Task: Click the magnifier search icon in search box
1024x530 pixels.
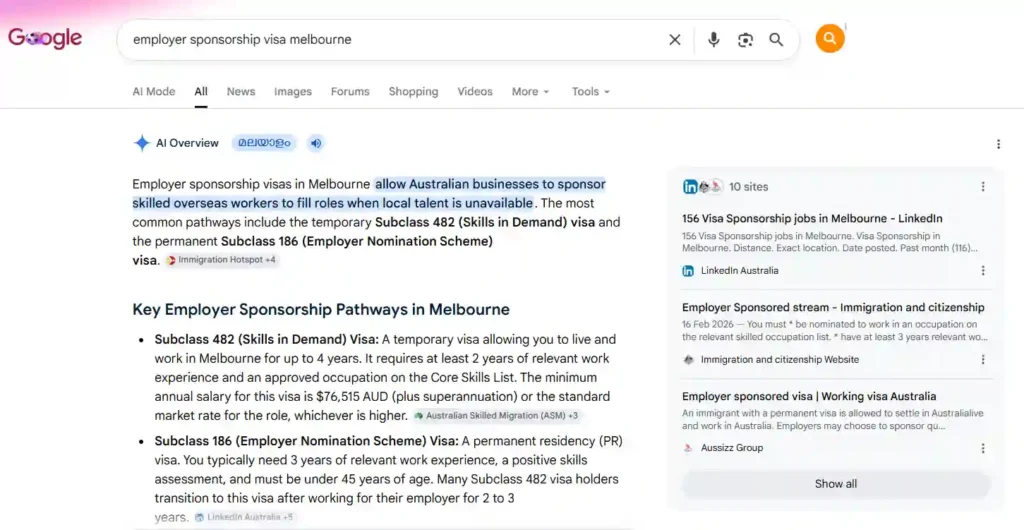Action: click(x=776, y=40)
